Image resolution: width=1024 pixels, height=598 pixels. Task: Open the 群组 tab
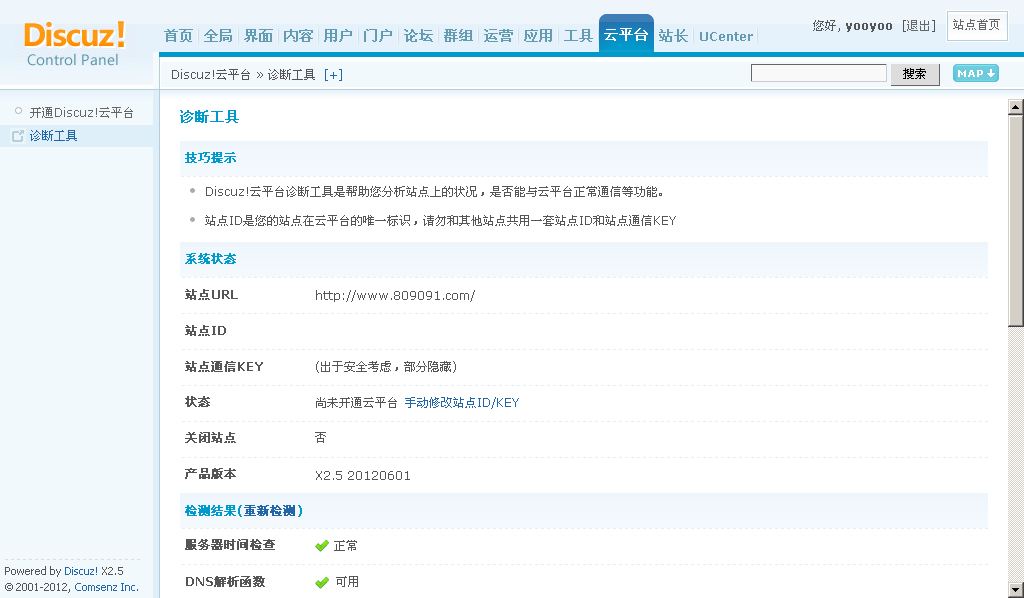(458, 36)
